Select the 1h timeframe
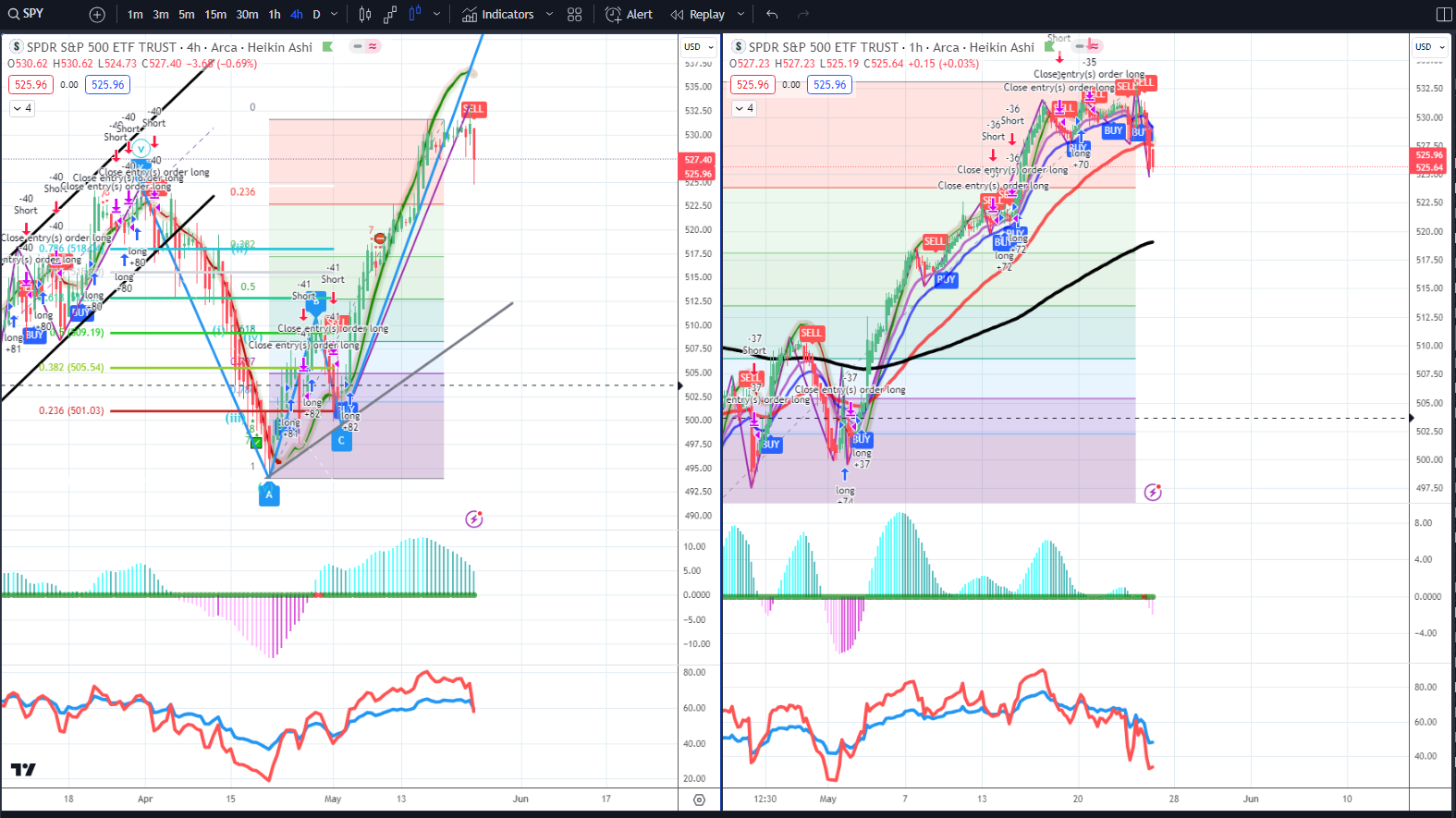Image resolution: width=1456 pixels, height=818 pixels. point(275,15)
